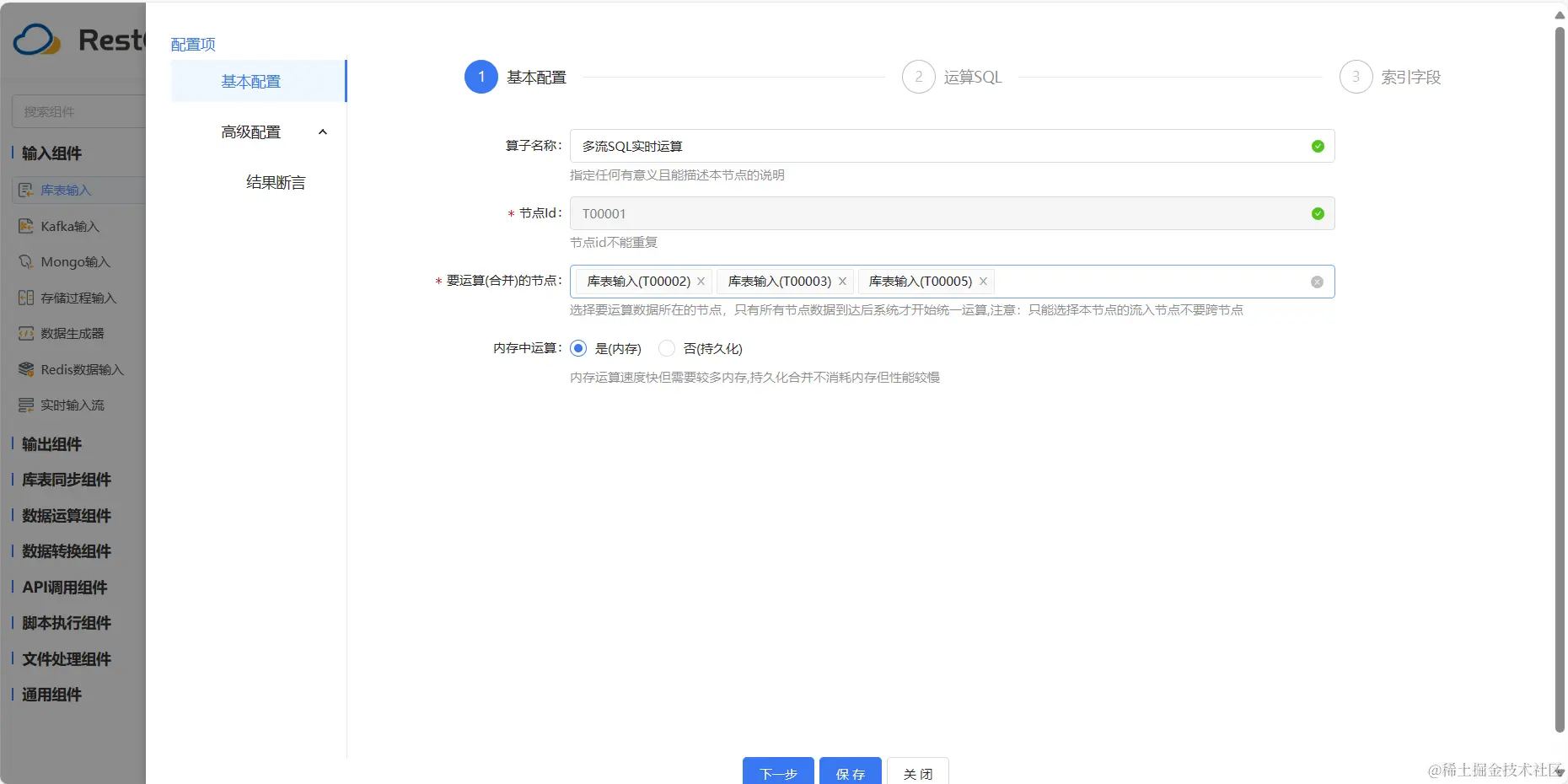This screenshot has width=1568, height=784.
Task: Select the 是(内存) radio option
Action: (578, 348)
